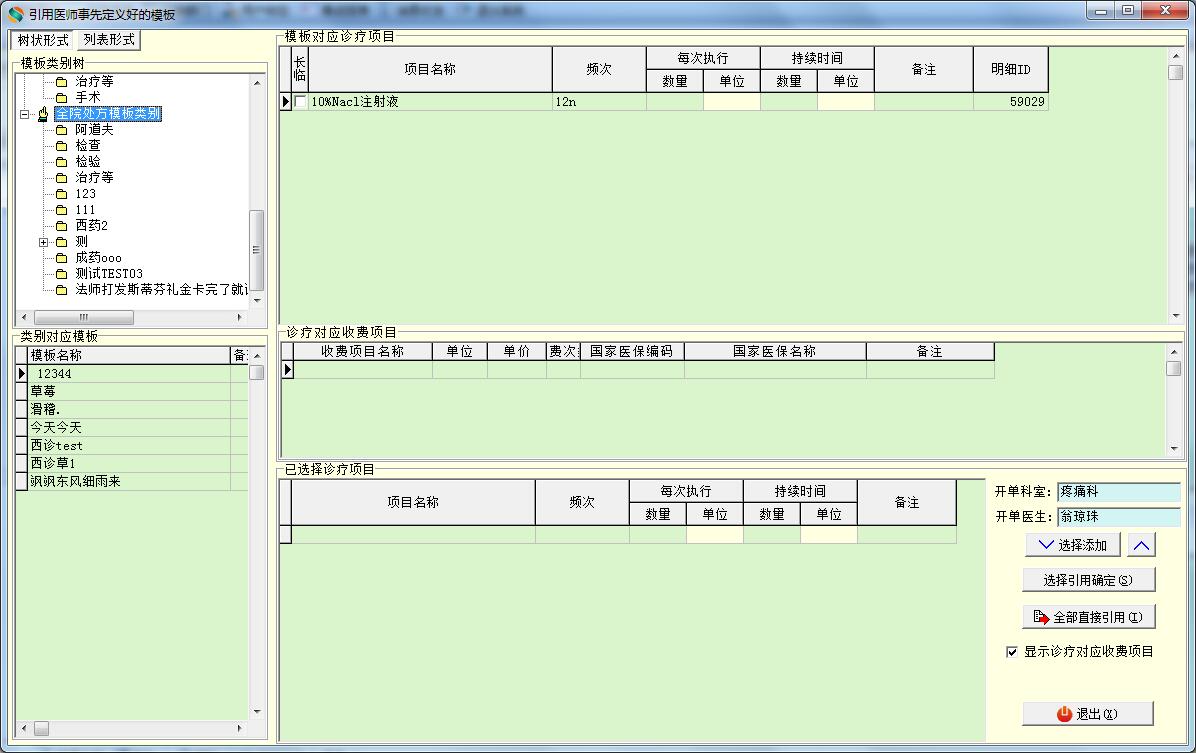
Task: Click the 选择添加 button
Action: [x=1072, y=545]
